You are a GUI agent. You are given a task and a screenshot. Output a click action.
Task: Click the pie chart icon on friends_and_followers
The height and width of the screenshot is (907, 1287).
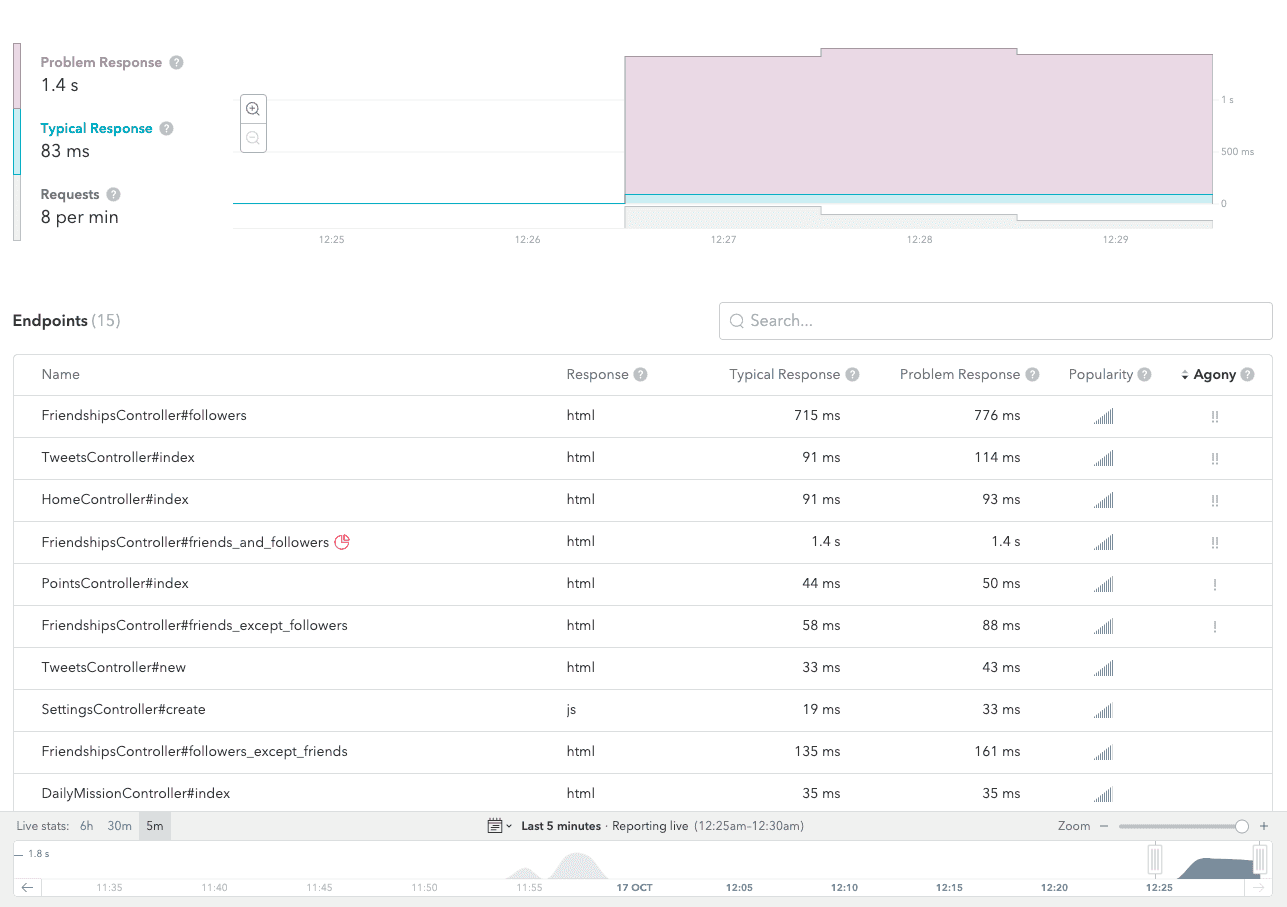click(x=342, y=542)
